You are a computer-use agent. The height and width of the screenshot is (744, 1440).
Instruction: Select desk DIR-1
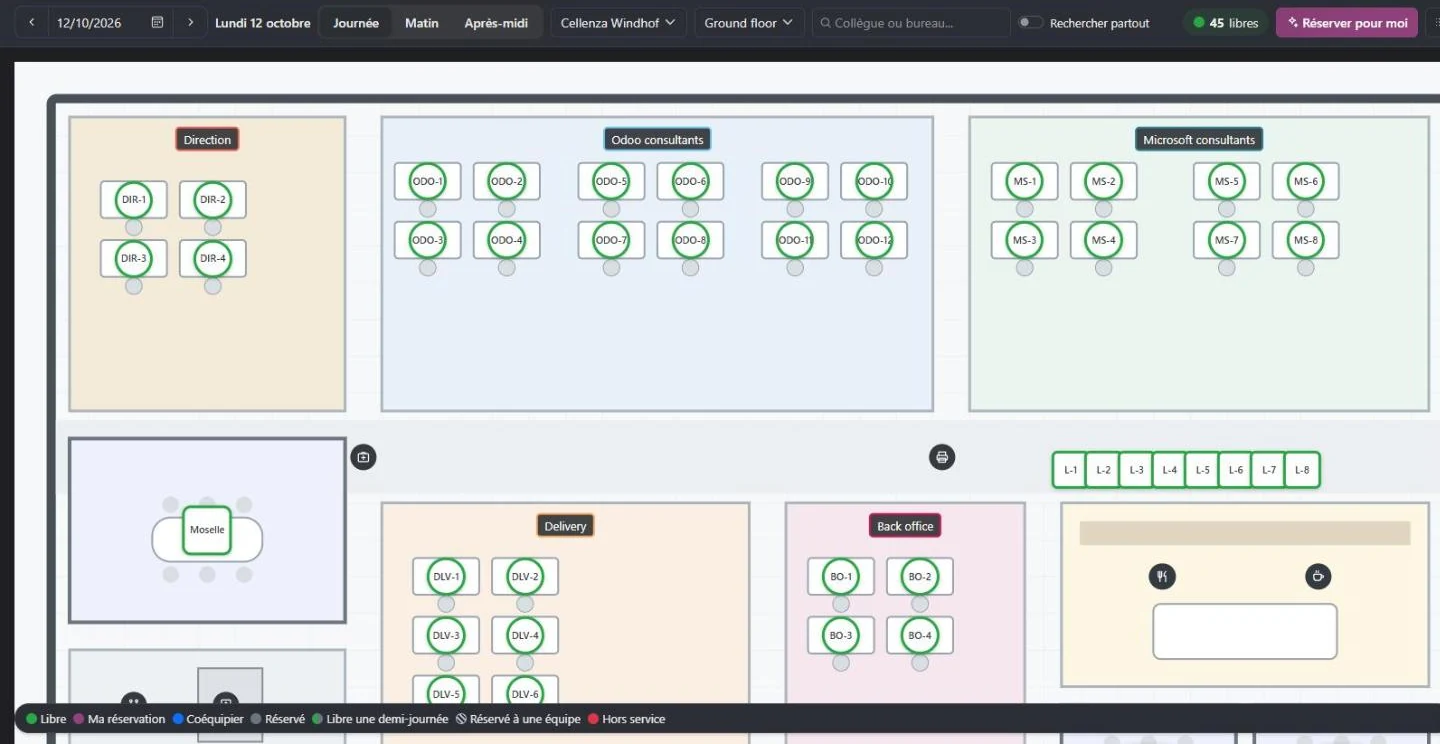(x=134, y=199)
